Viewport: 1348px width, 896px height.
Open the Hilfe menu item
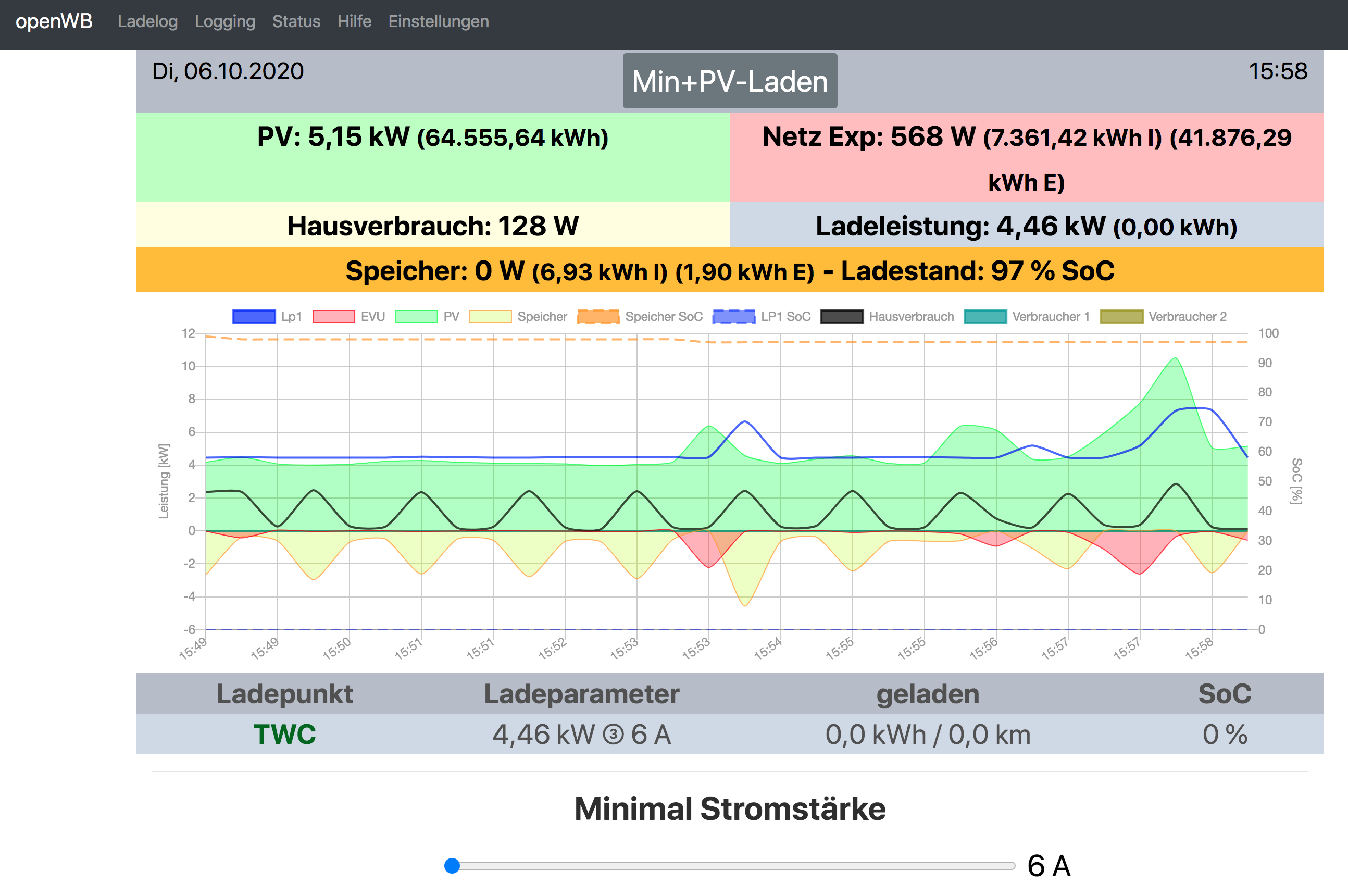click(354, 22)
